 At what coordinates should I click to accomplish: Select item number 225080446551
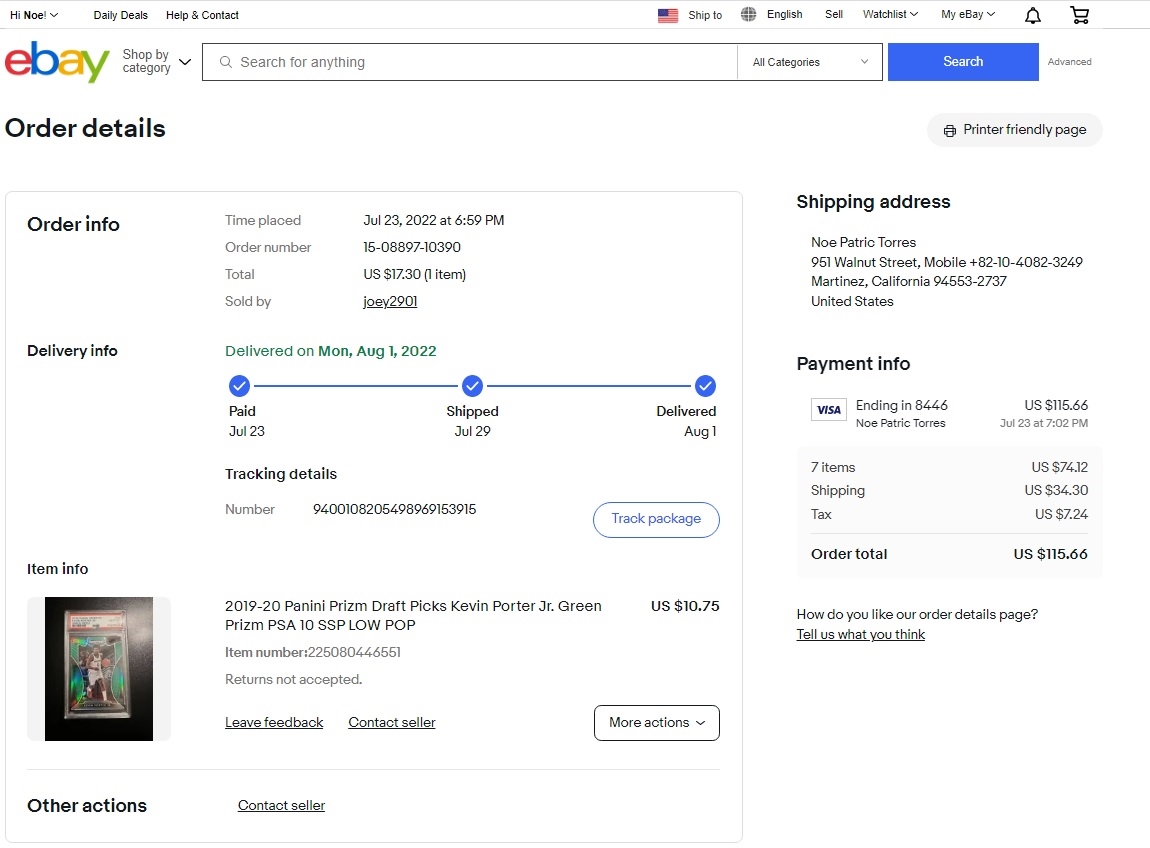pos(354,652)
